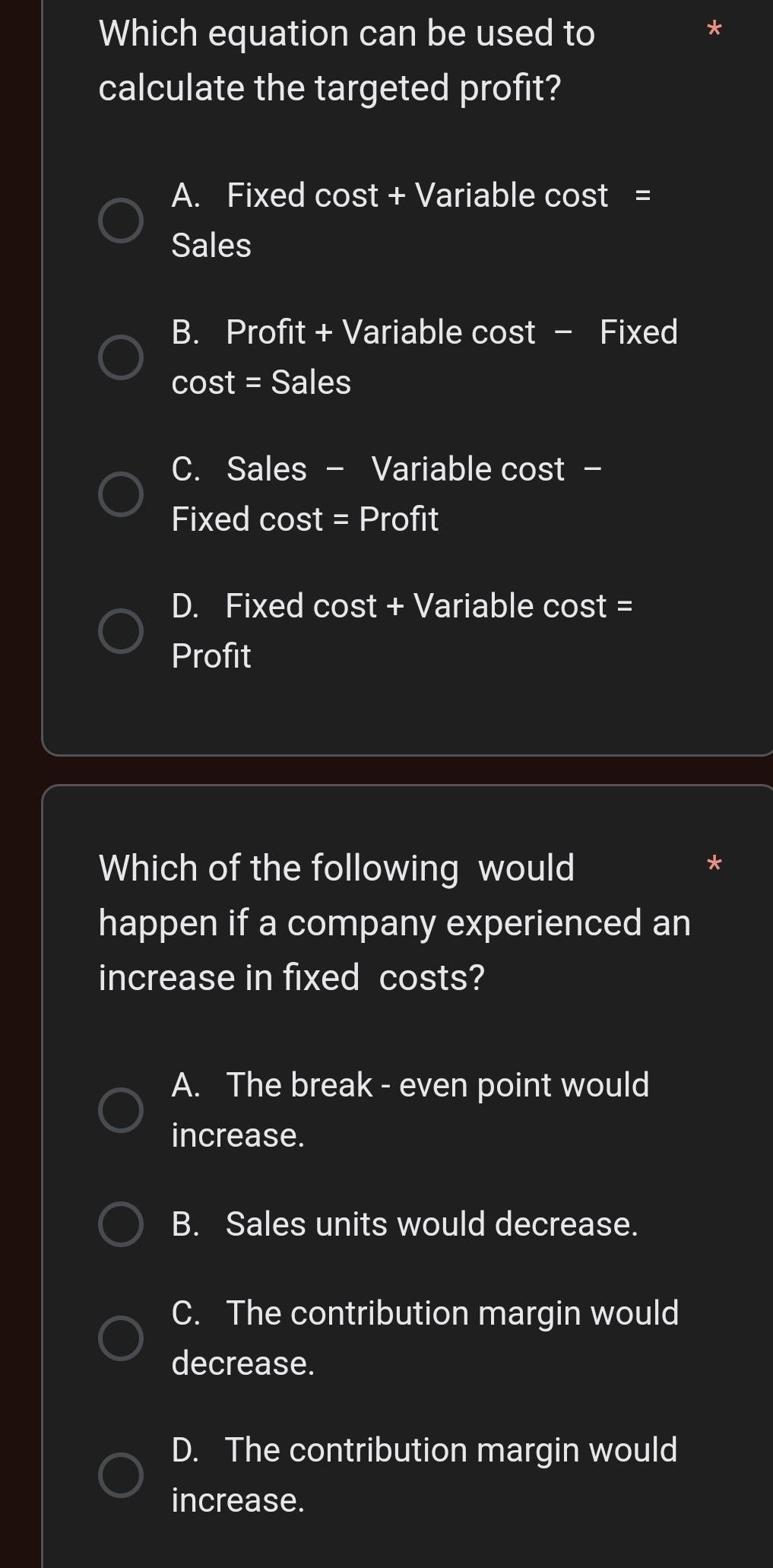This screenshot has width=773, height=1568.
Task: Click answer text "Profit + Variable cost − Fixed cost = Sales"
Action: tap(424, 357)
